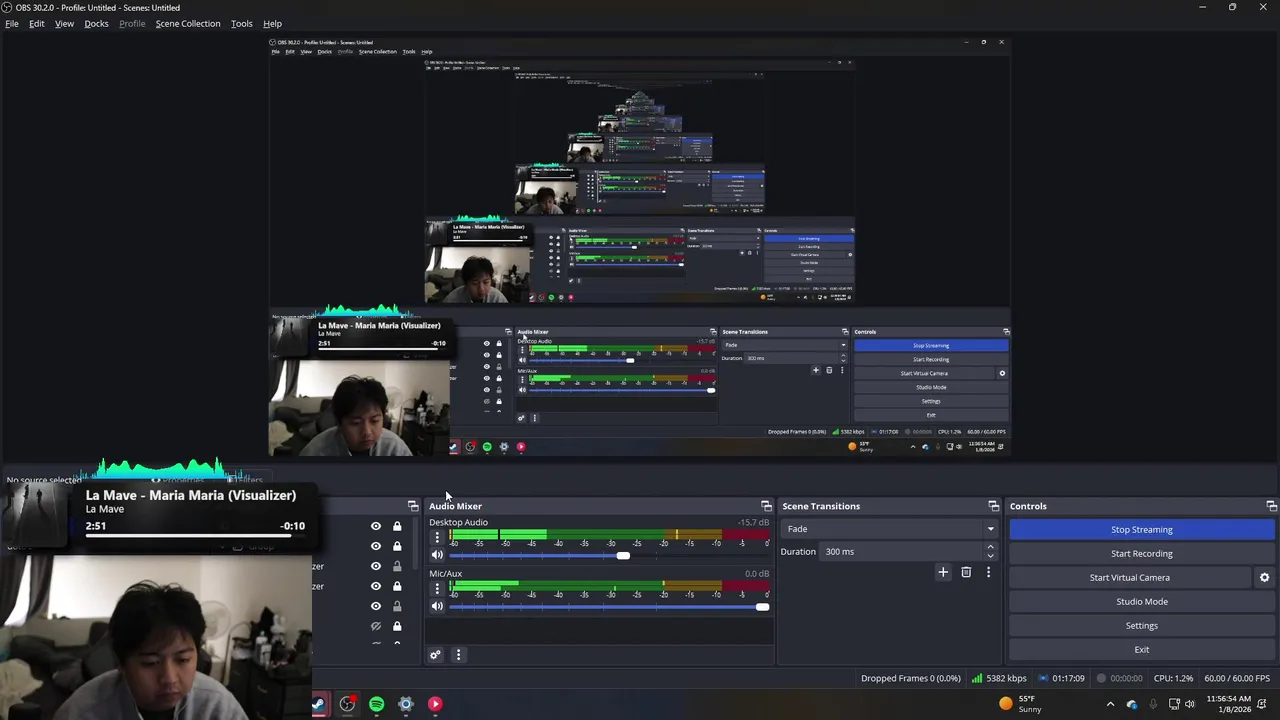Enable Studio Mode button
This screenshot has width=1280, height=720.
(x=1141, y=601)
